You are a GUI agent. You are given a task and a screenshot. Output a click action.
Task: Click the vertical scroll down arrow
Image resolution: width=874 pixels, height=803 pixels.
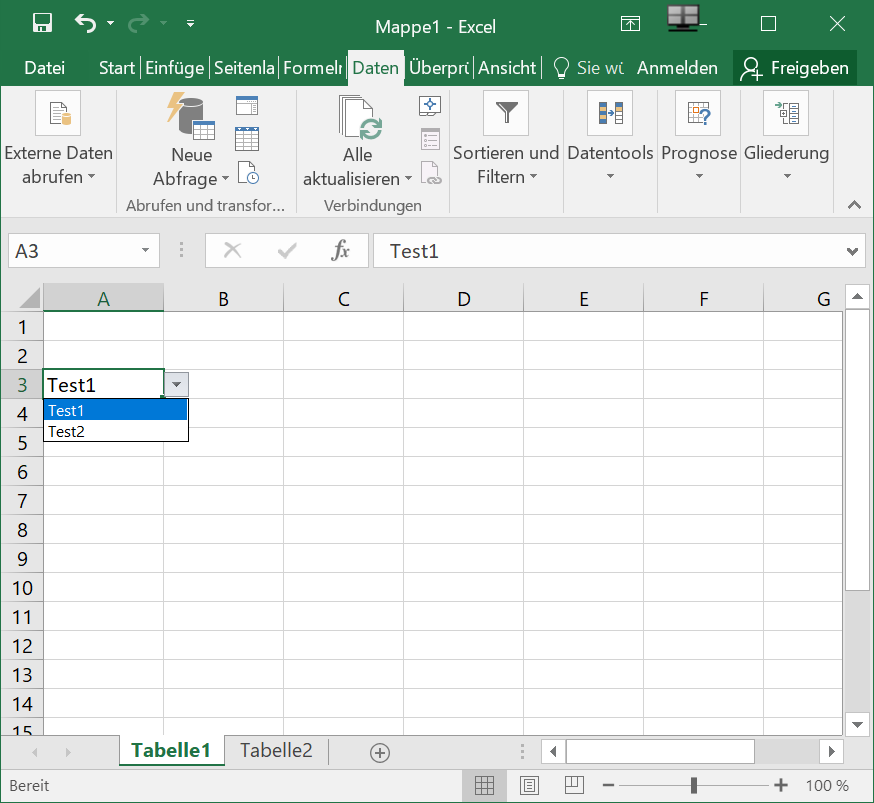[x=858, y=724]
